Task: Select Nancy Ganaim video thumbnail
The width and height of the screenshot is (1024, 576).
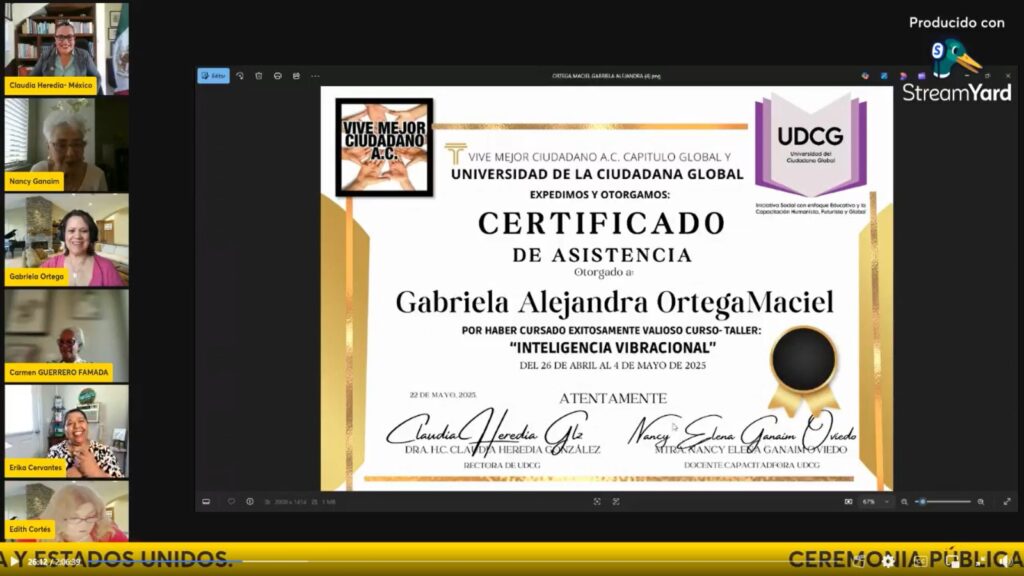Action: [x=67, y=144]
